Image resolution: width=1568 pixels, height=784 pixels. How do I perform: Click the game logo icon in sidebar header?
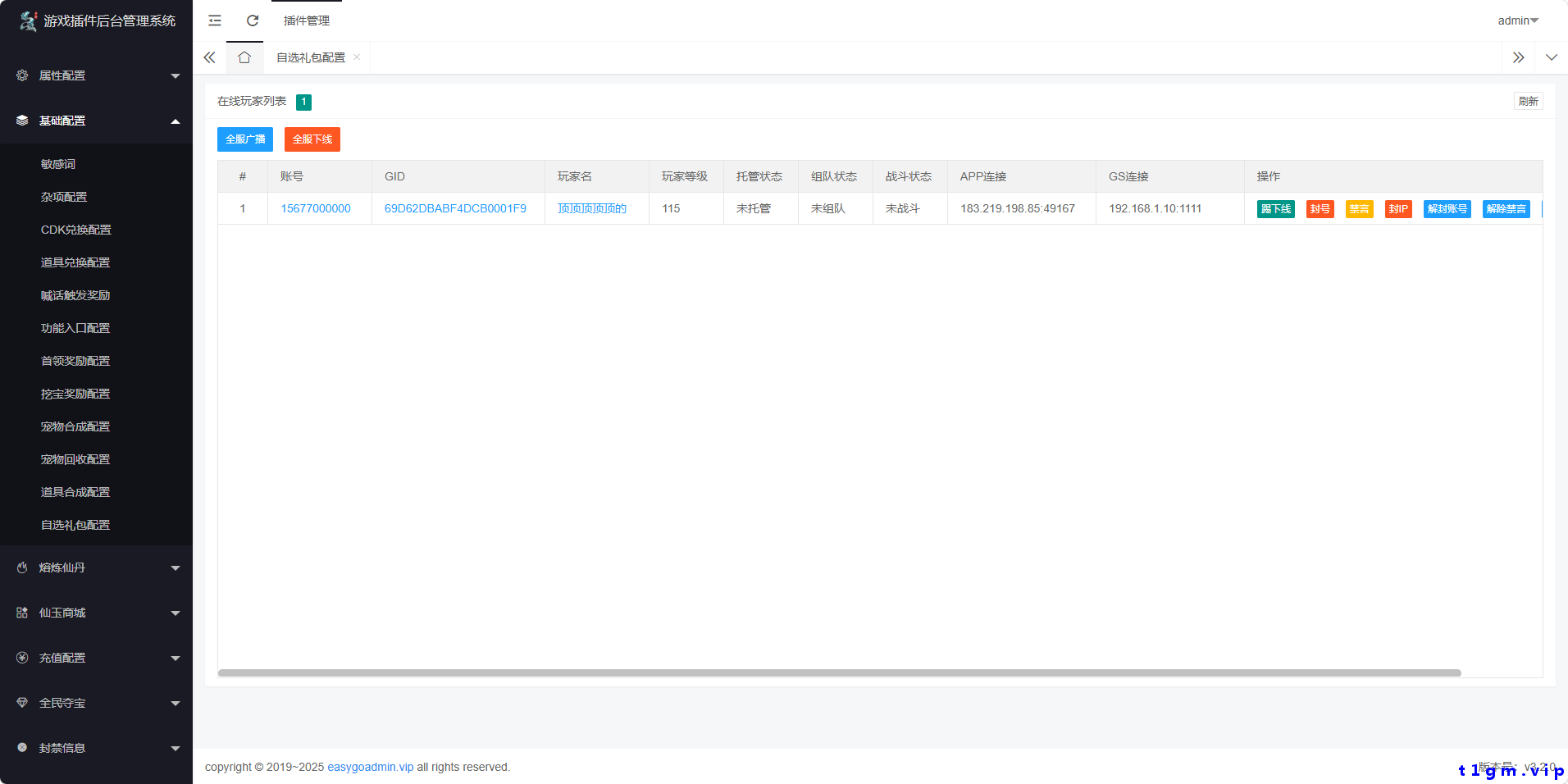pyautogui.click(x=28, y=21)
